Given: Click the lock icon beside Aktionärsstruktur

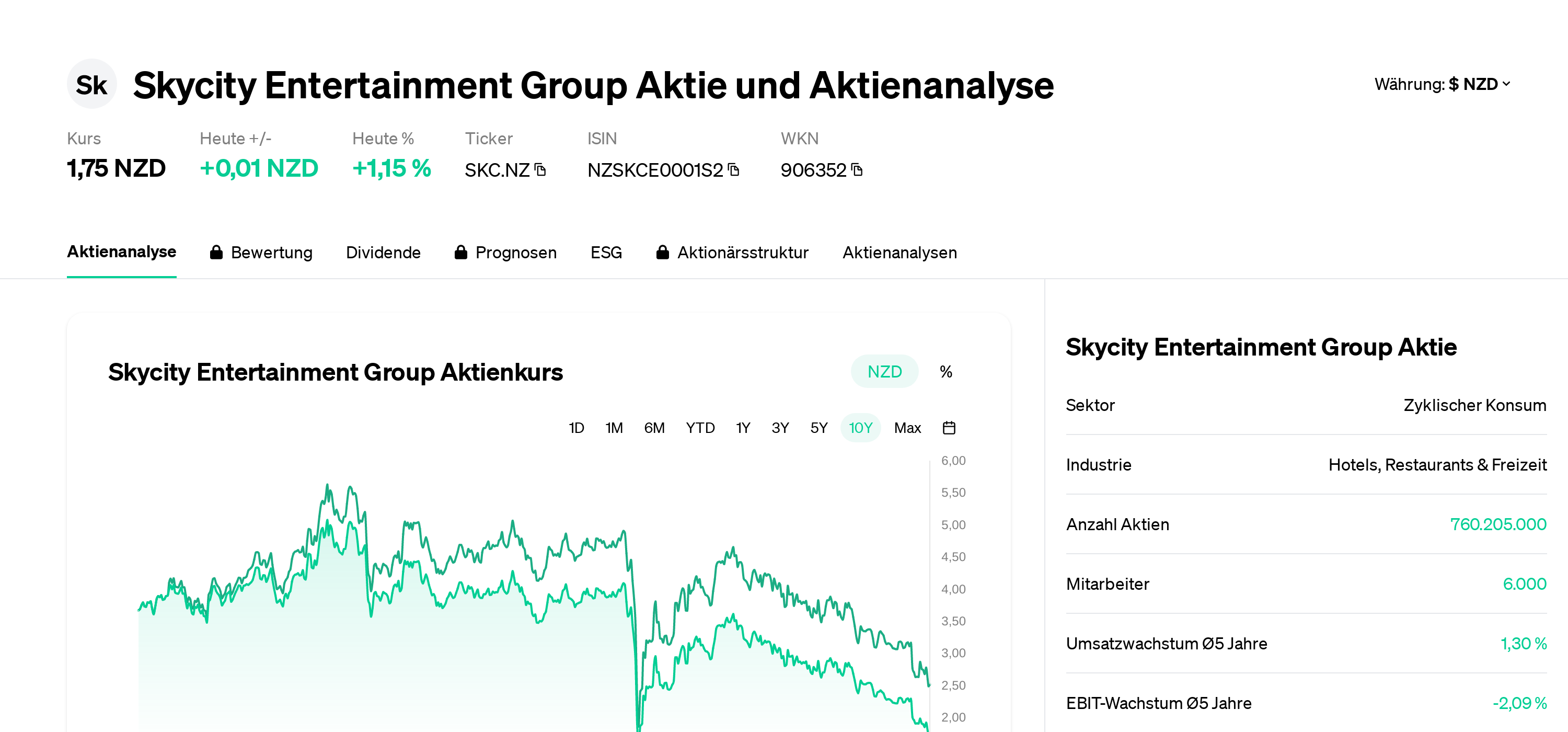Looking at the screenshot, I should pos(663,253).
